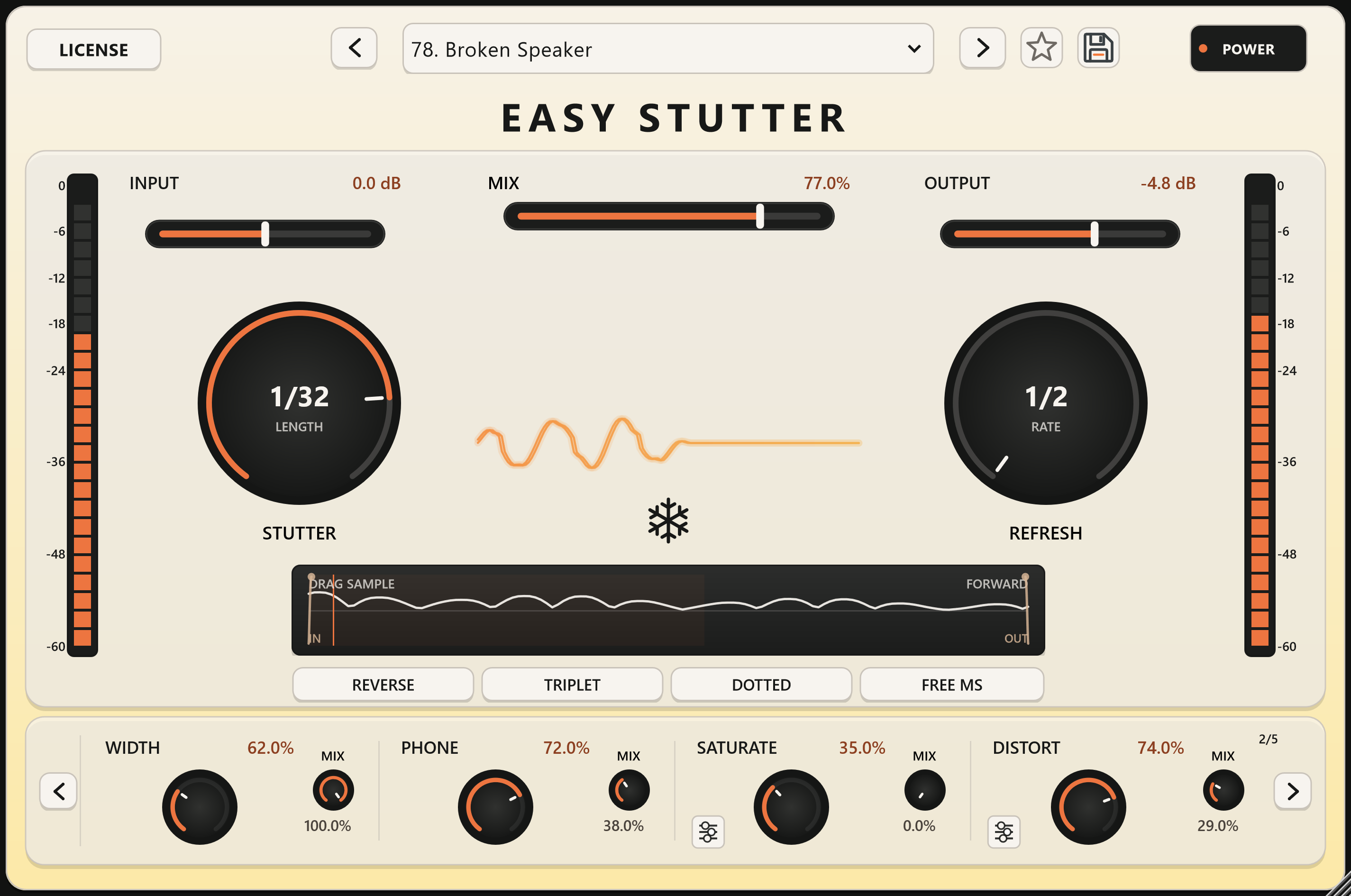1351x896 pixels.
Task: Open the Saturate settings sliders icon
Action: (708, 832)
